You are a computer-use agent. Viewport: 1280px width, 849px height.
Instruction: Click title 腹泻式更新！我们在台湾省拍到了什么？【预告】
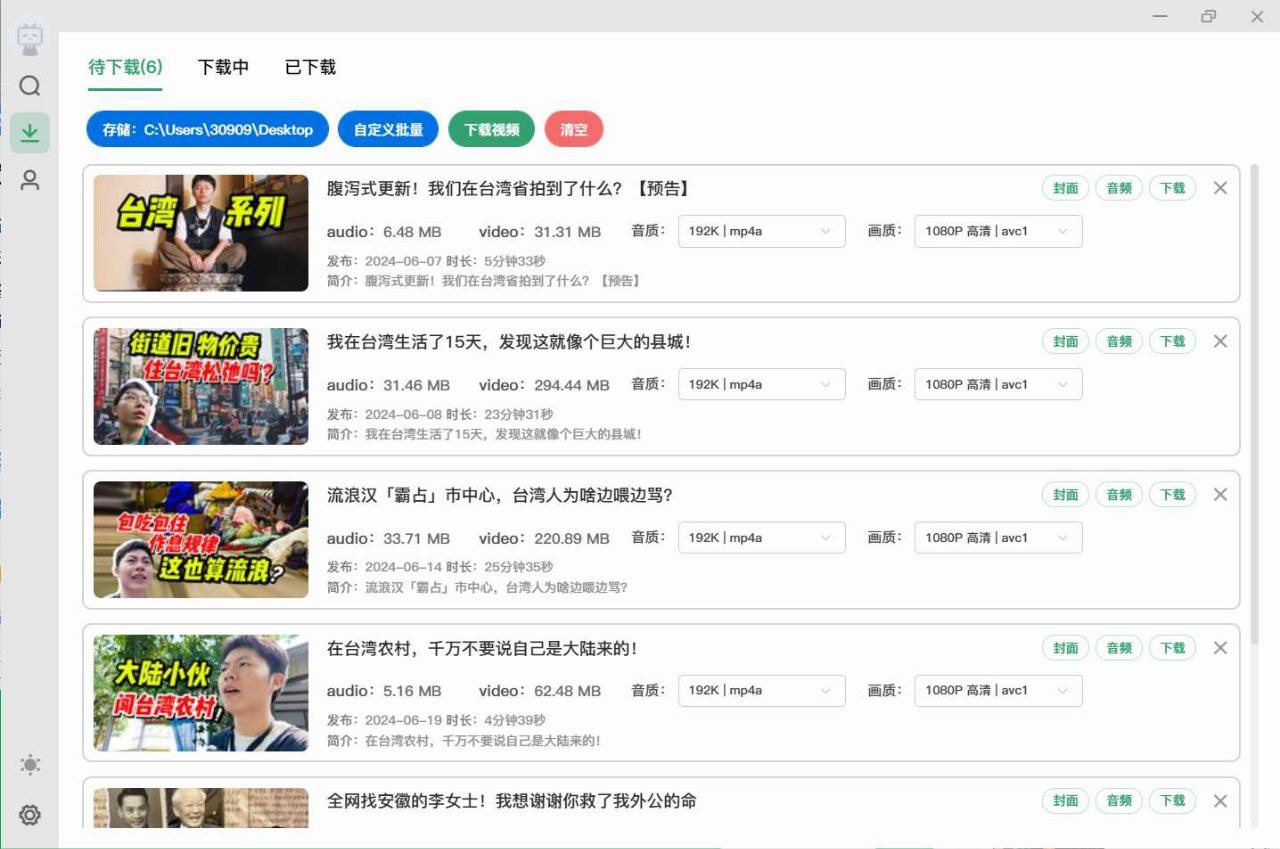[x=508, y=189]
